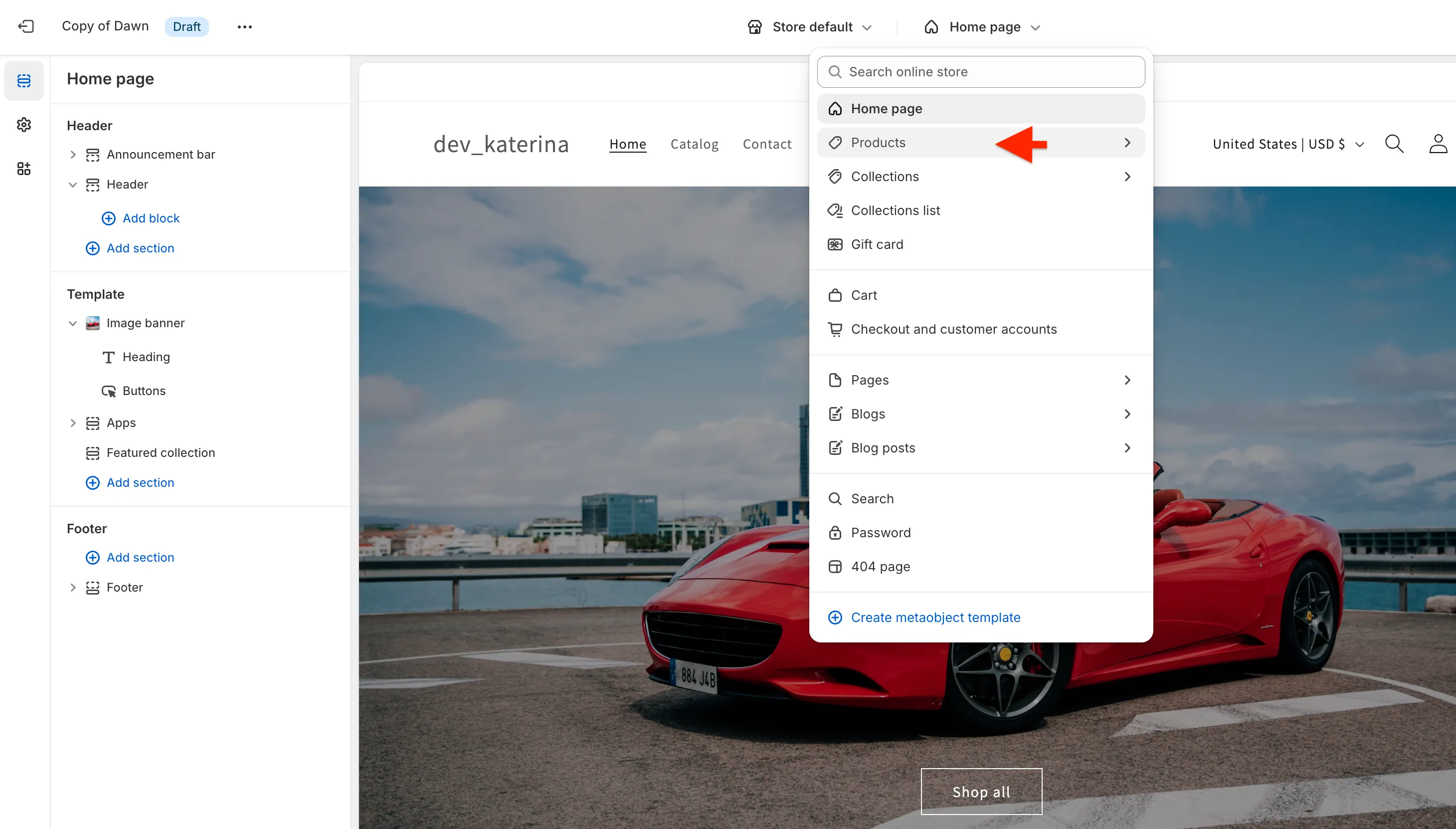1456x829 pixels.
Task: Click Create metaobject template link
Action: [935, 617]
